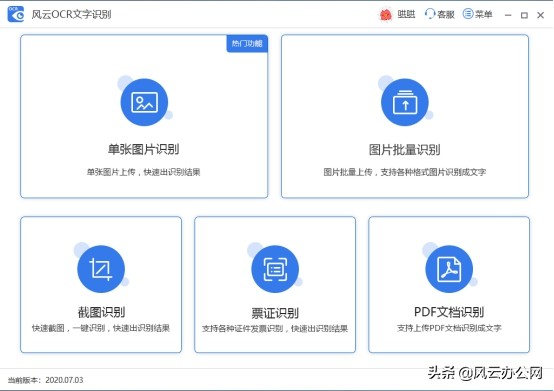Click the 单张图片识别 title text
Screen dimensions: 554x391
[x=143, y=149]
